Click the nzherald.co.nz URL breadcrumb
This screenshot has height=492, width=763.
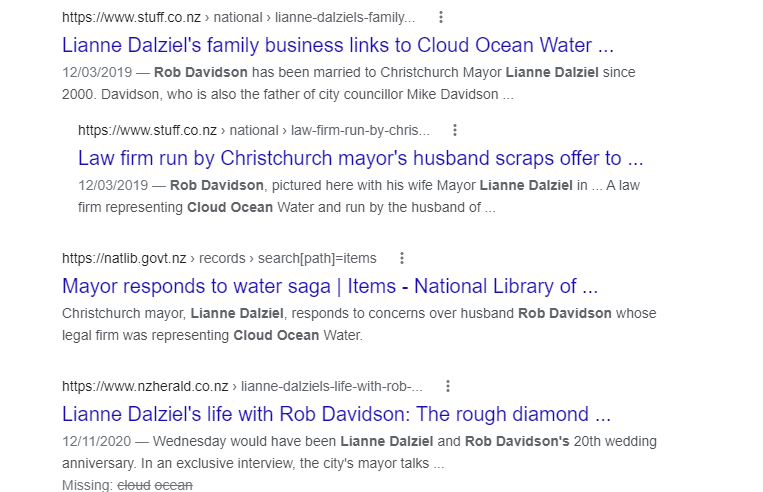(x=242, y=386)
